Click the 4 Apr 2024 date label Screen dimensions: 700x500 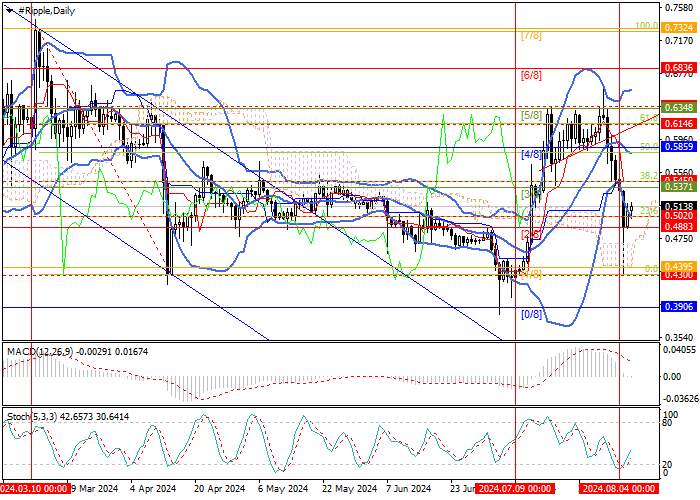click(154, 488)
